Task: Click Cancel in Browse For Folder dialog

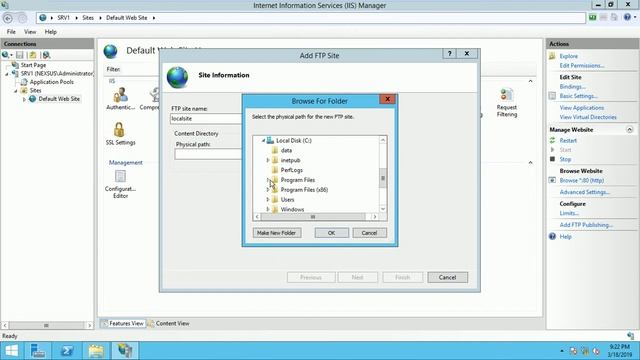Action: (369, 233)
